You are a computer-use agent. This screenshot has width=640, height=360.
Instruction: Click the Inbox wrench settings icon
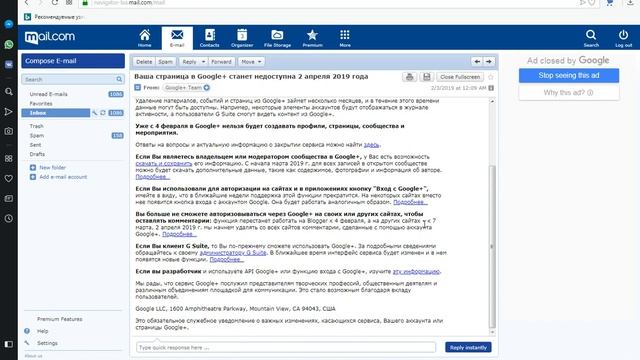point(95,113)
